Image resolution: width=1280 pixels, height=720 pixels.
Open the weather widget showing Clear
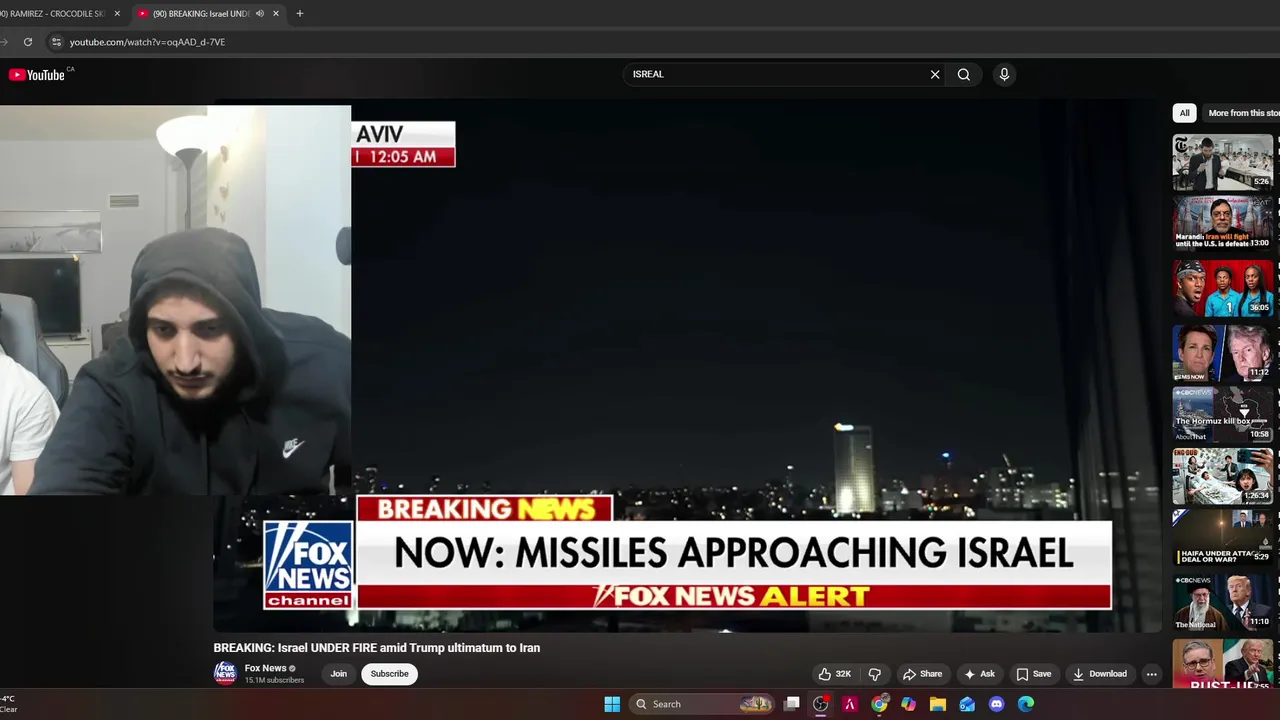tap(10, 704)
